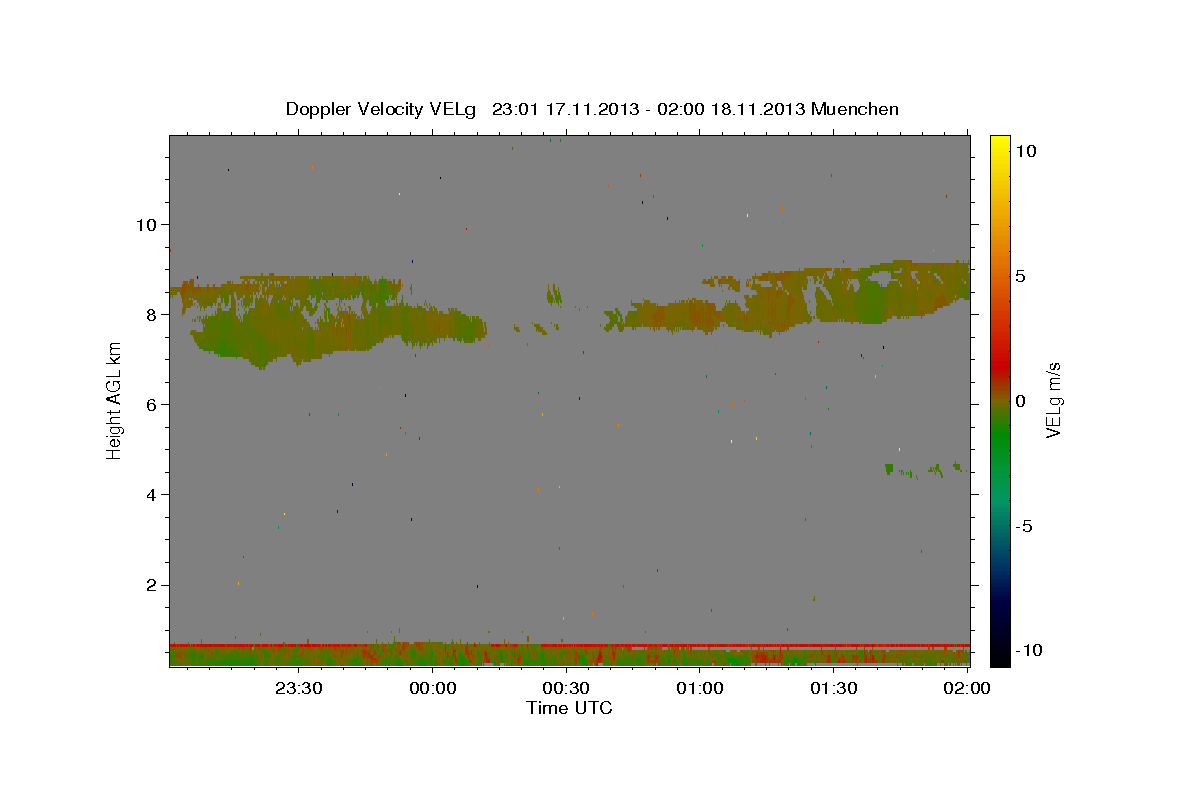Click the height axis label 6

click(x=152, y=404)
